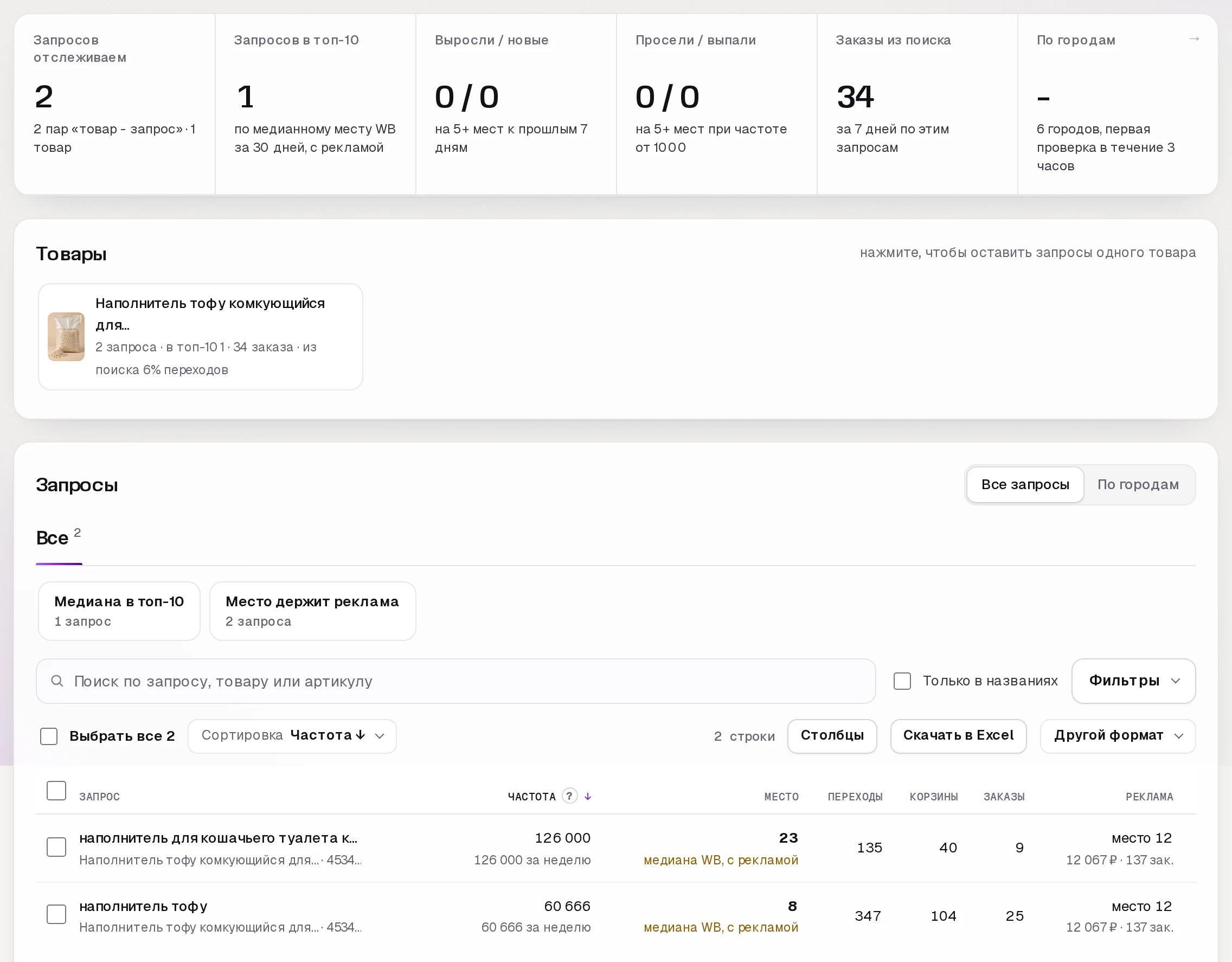Click the question mark icon next to Частота
Viewport: 1232px width, 962px height.
coord(570,796)
